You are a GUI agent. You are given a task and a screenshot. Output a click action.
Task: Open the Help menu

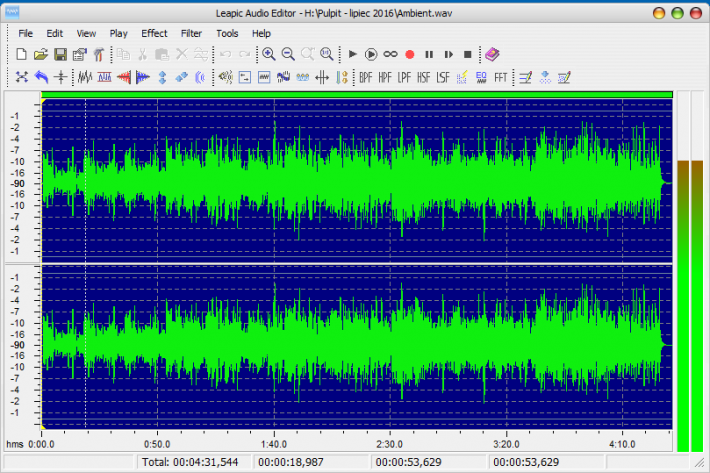[x=261, y=33]
